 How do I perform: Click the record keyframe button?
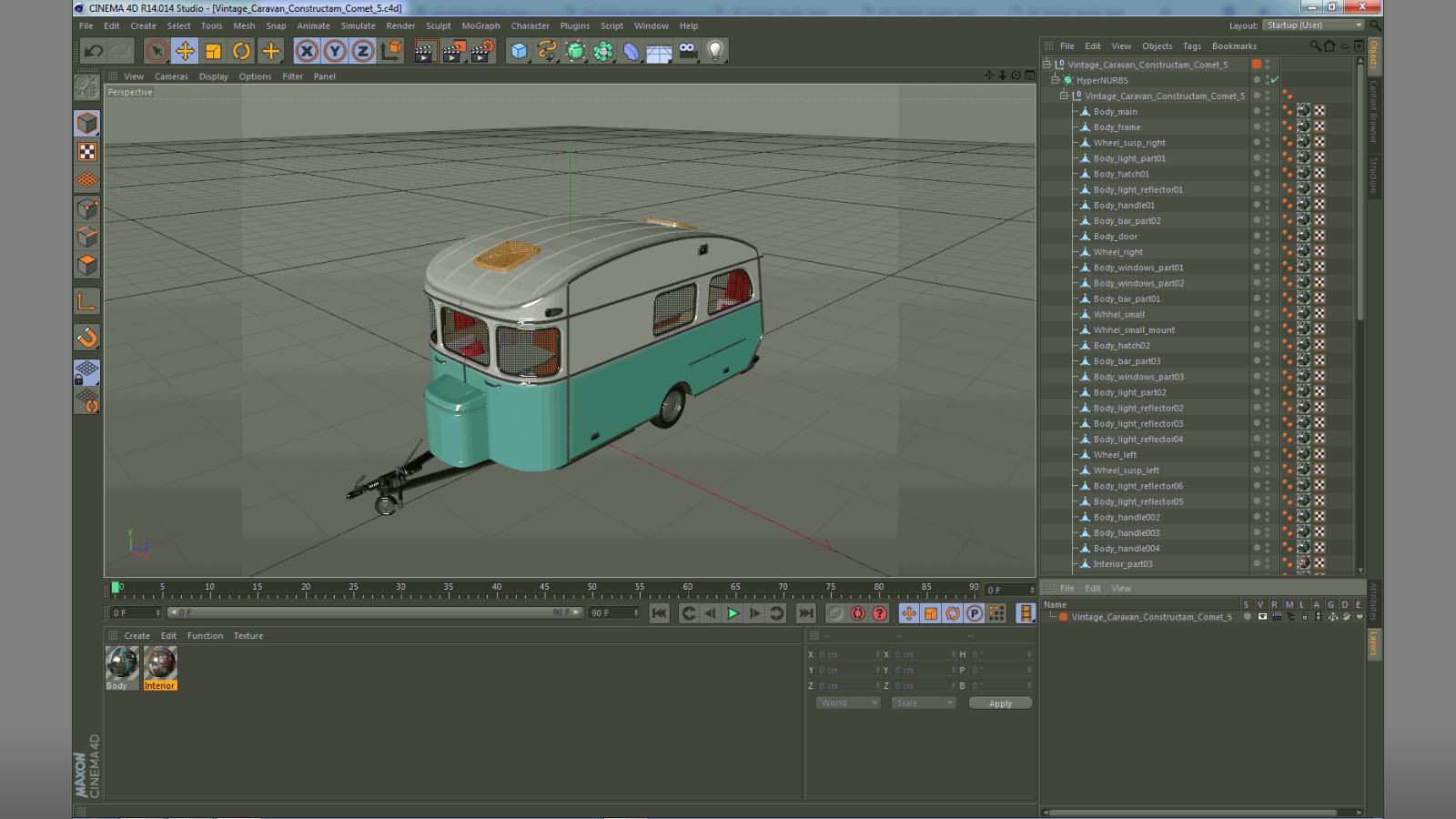click(835, 613)
